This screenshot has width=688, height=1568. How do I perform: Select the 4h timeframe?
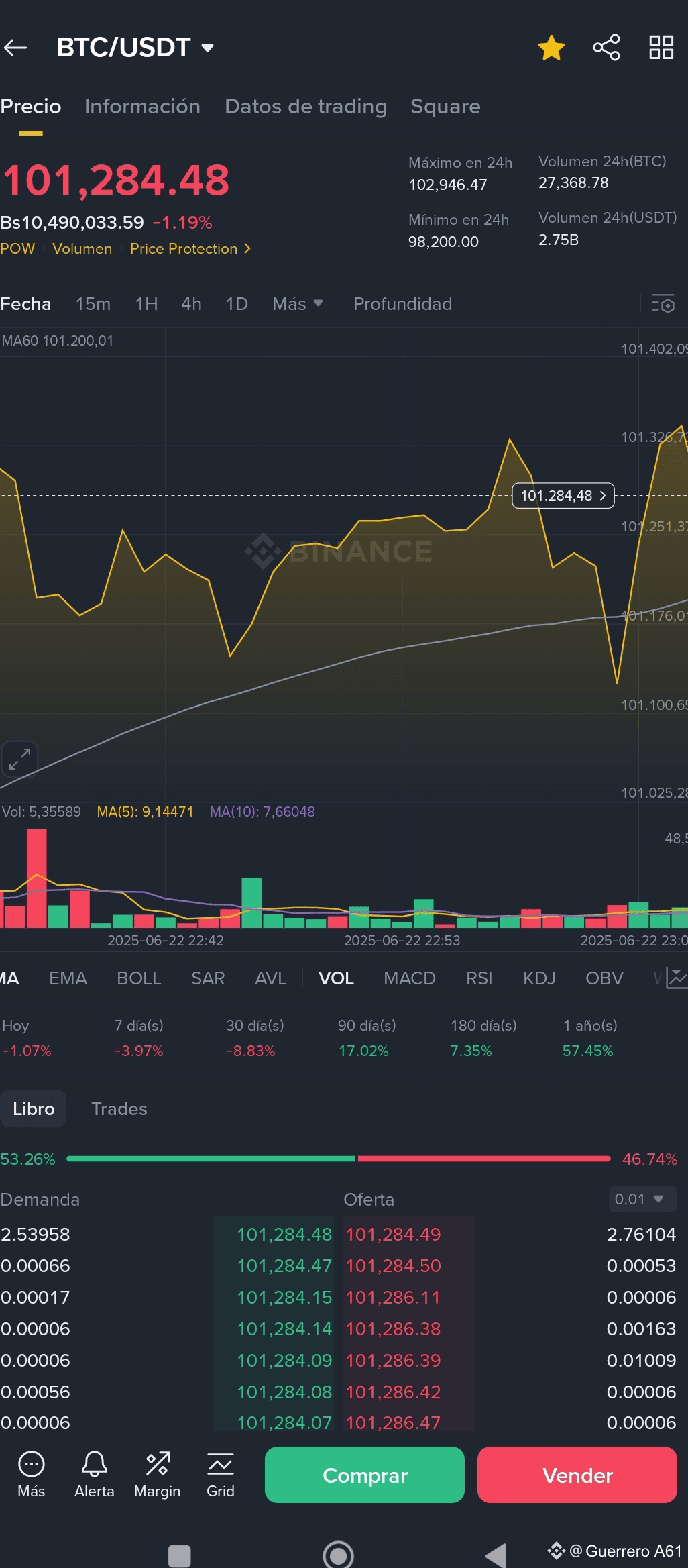191,304
